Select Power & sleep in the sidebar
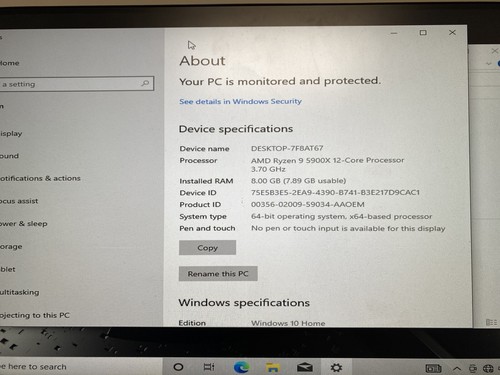The image size is (500, 375). coord(23,224)
